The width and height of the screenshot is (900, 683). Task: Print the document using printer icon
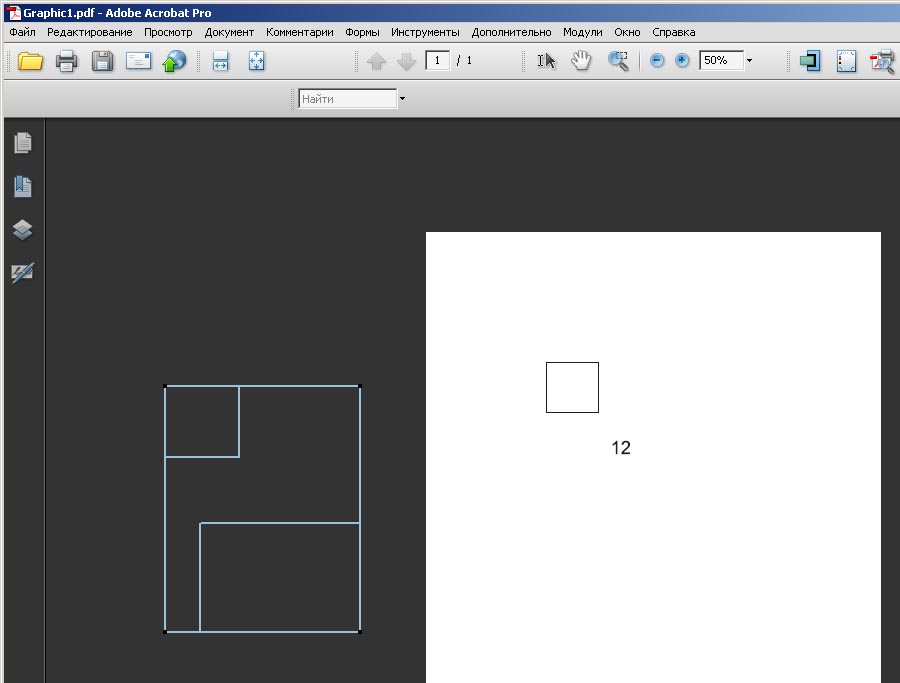pos(67,61)
